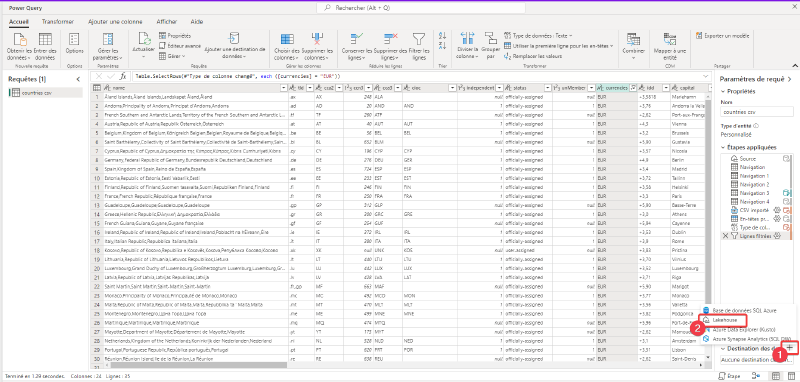Open Ajouter une destination de données
This screenshot has height=382, width=800.
[x=235, y=46]
